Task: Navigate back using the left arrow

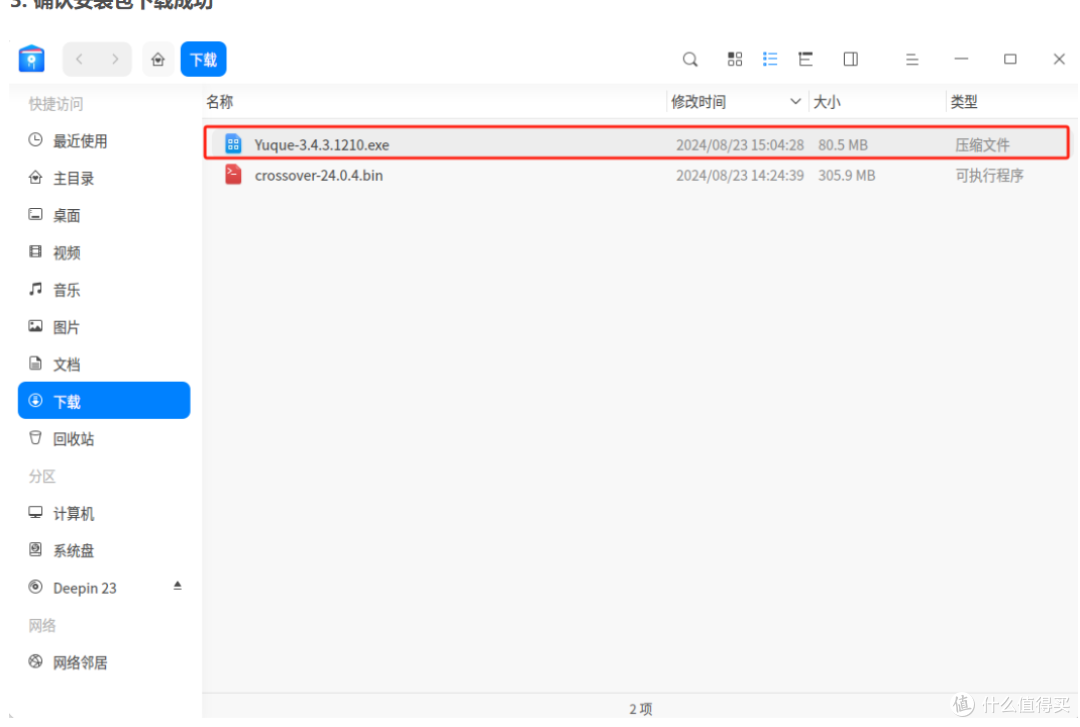Action: [78, 59]
